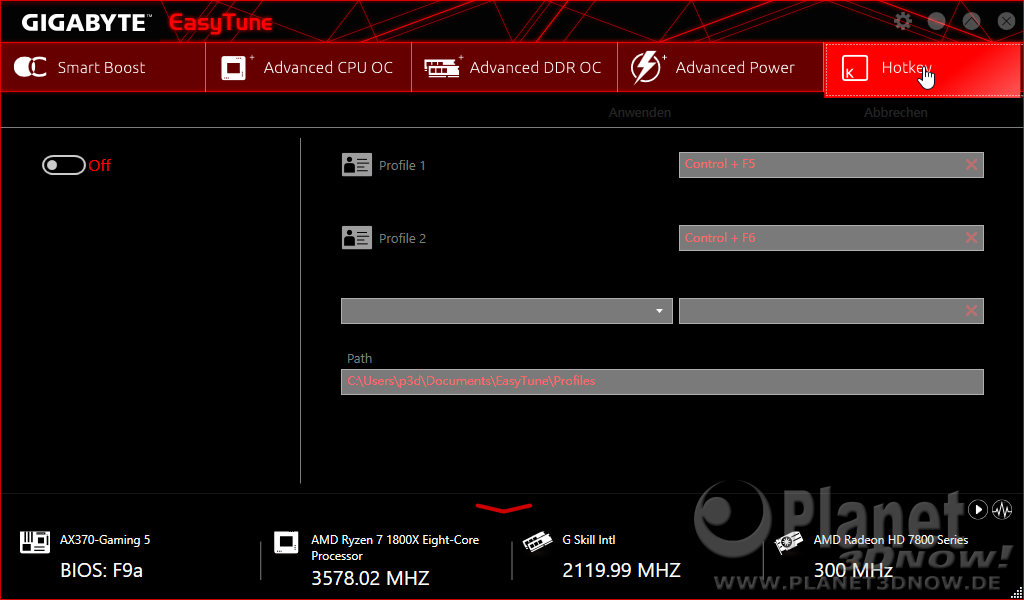Click the Abbrechen button
The height and width of the screenshot is (600, 1024).
pos(895,112)
